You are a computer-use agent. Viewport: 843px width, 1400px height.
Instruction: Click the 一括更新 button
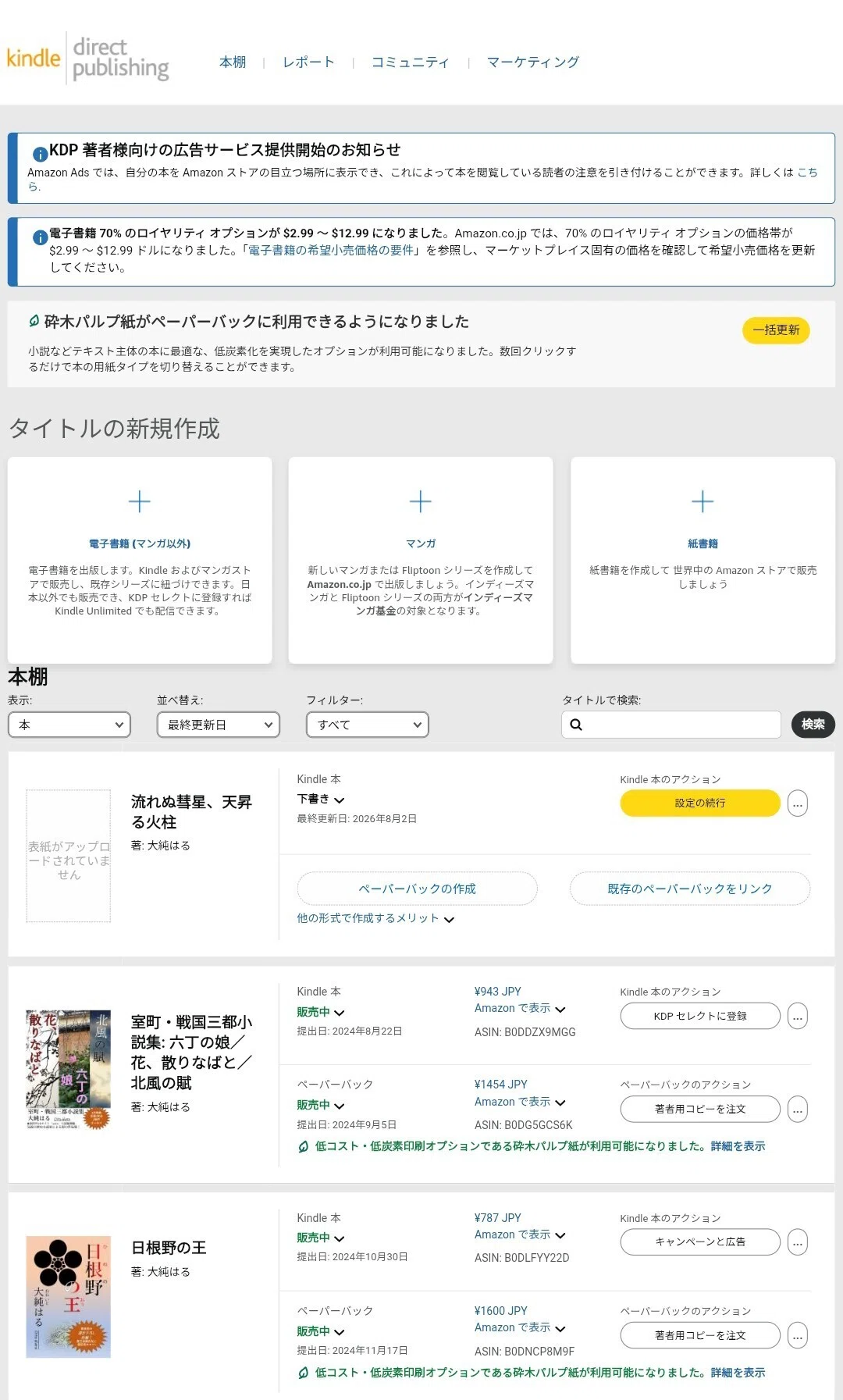[x=776, y=330]
